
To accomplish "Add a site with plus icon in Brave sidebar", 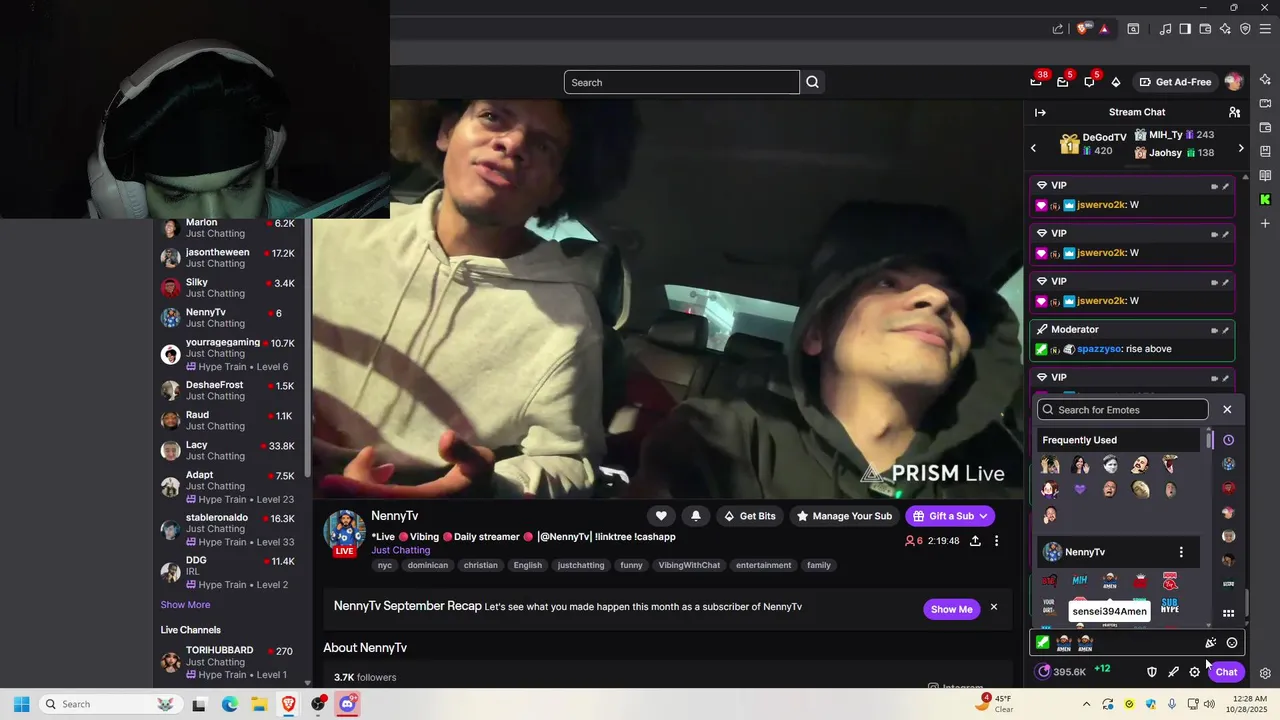I will coord(1265,223).
